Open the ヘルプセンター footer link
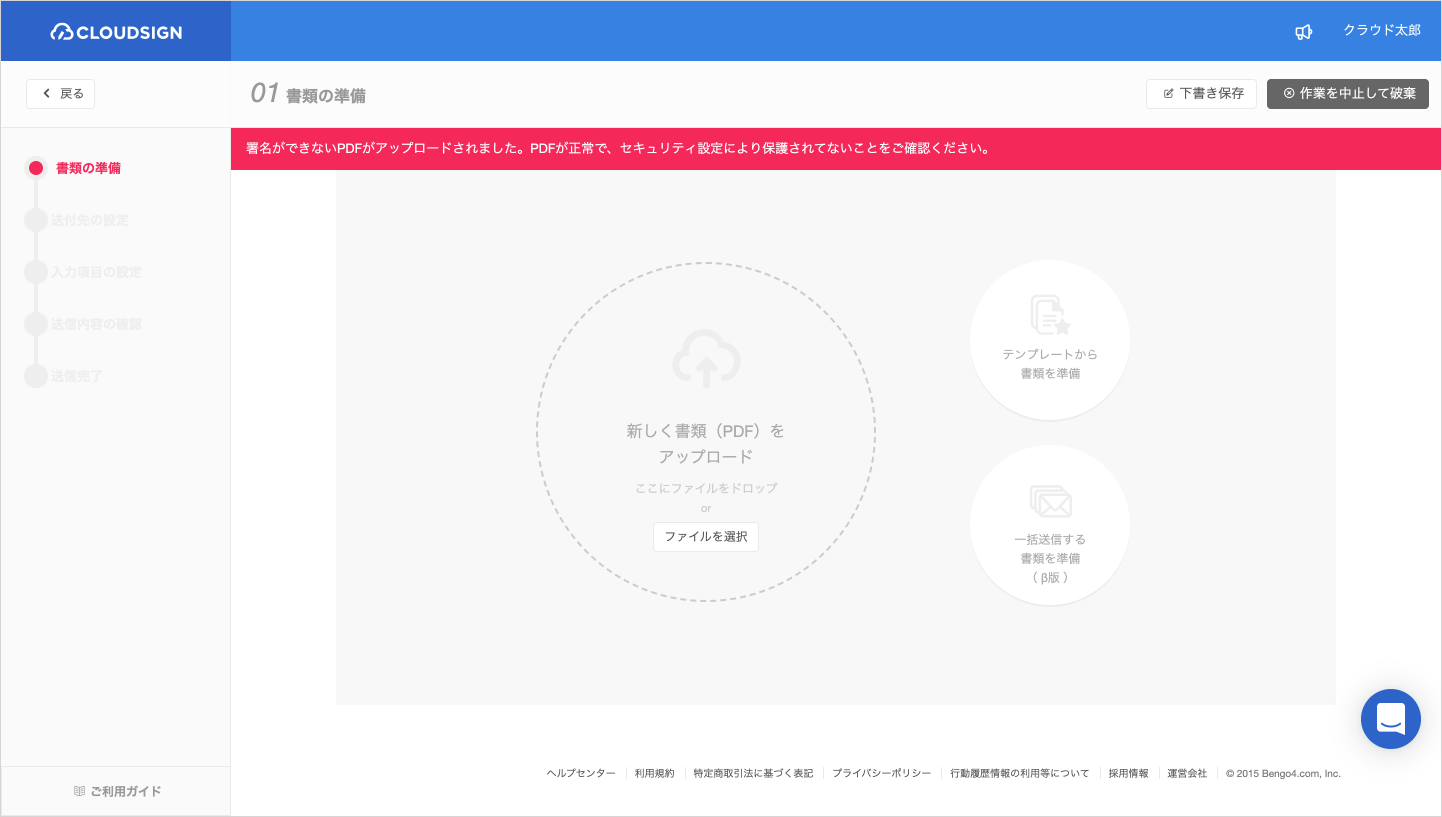The image size is (1442, 817). [581, 773]
